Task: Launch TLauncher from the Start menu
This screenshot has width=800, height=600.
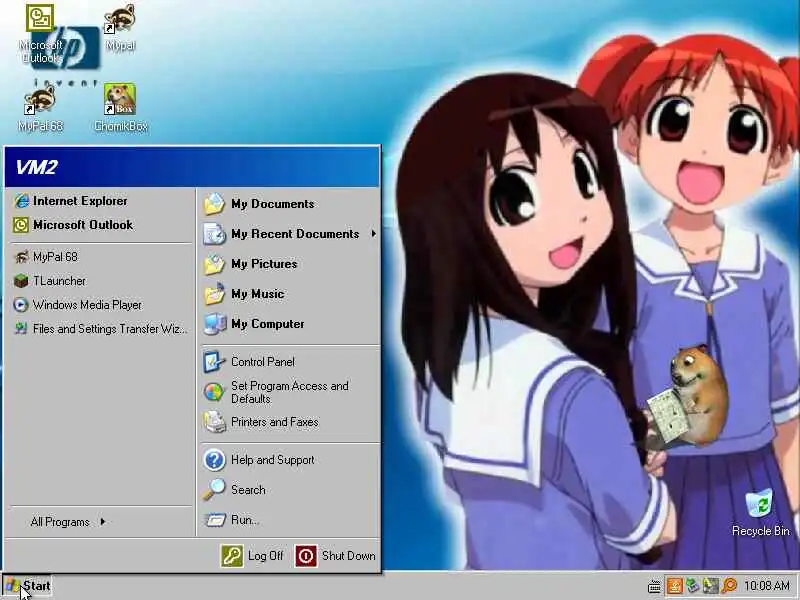Action: click(101, 281)
